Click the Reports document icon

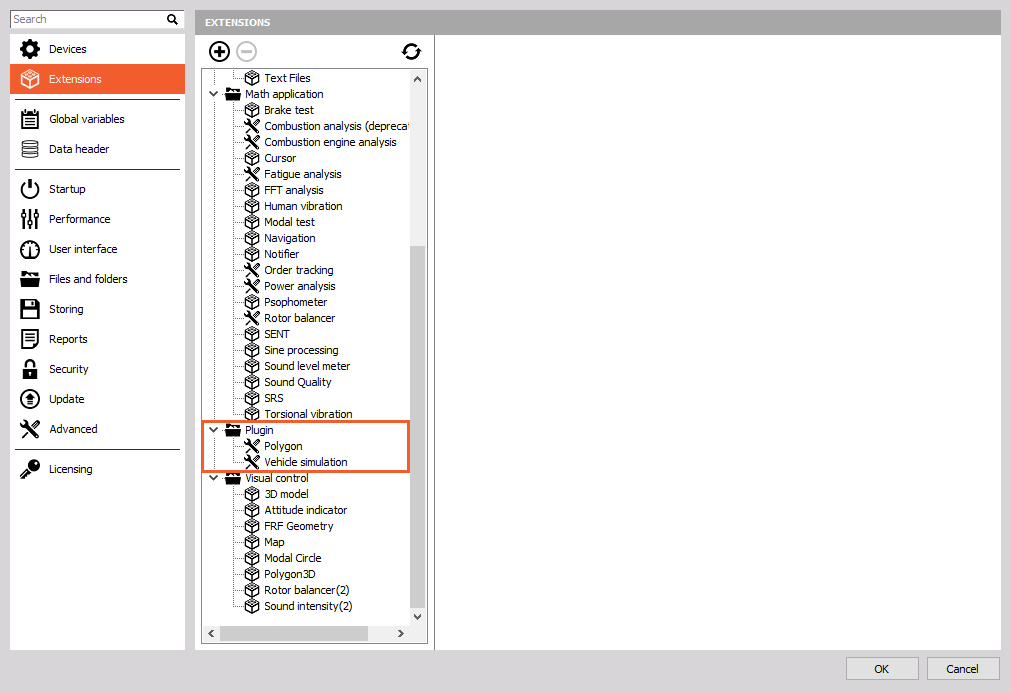(x=30, y=339)
